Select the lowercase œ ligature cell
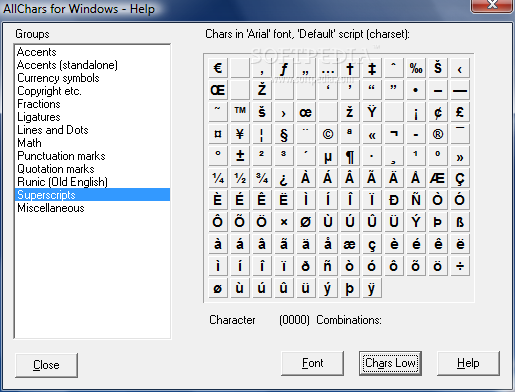This screenshot has width=515, height=392. (306, 112)
